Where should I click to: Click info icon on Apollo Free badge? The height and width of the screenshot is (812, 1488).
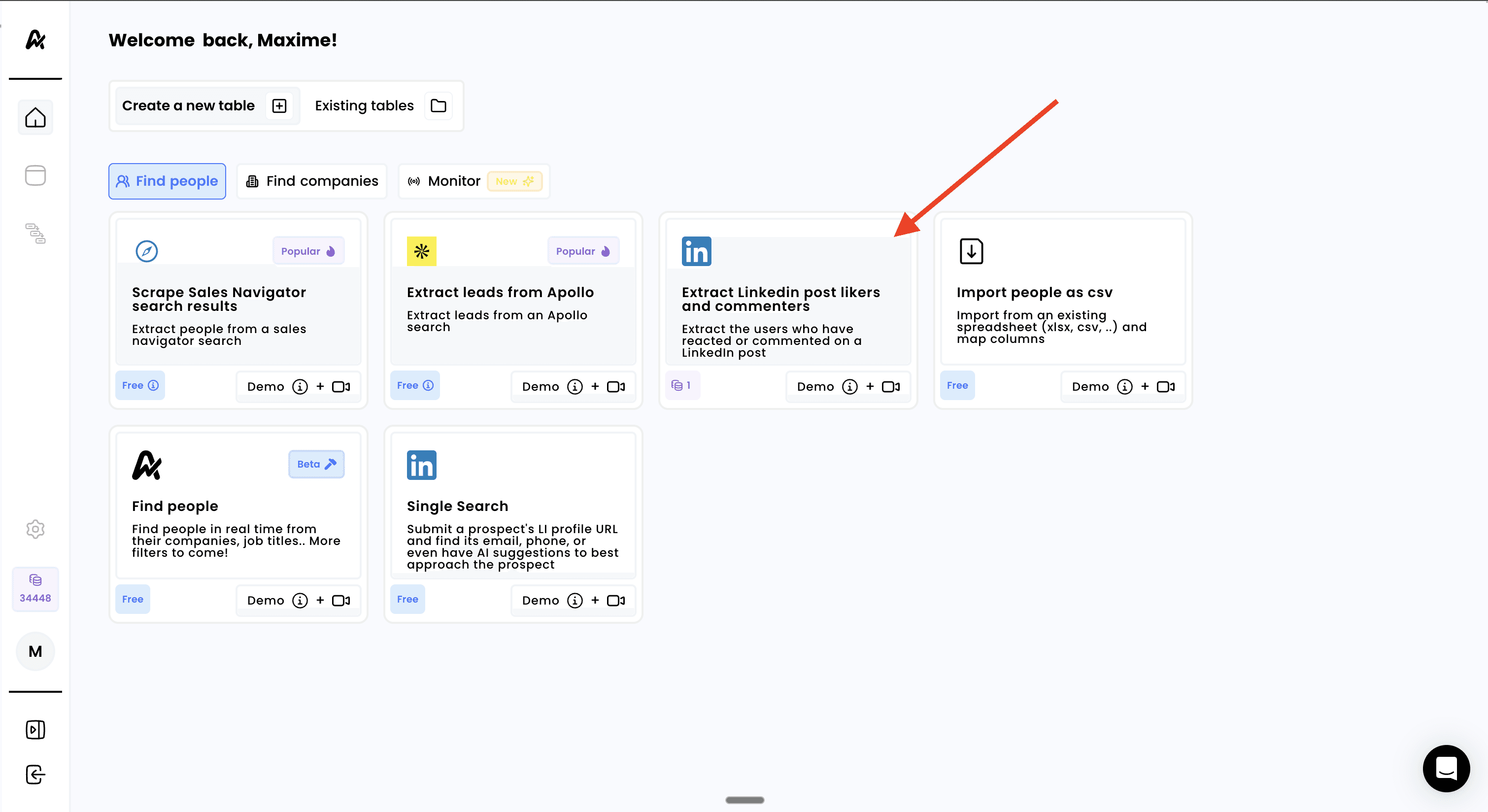pos(428,385)
